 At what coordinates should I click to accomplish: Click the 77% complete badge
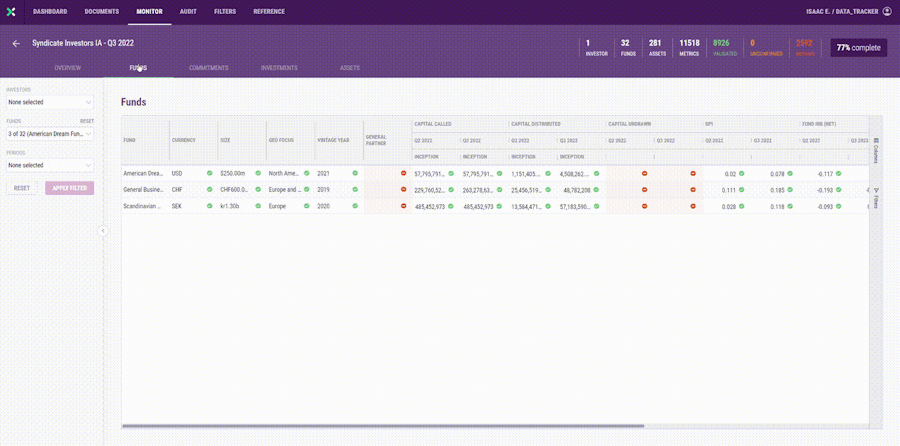(859, 48)
